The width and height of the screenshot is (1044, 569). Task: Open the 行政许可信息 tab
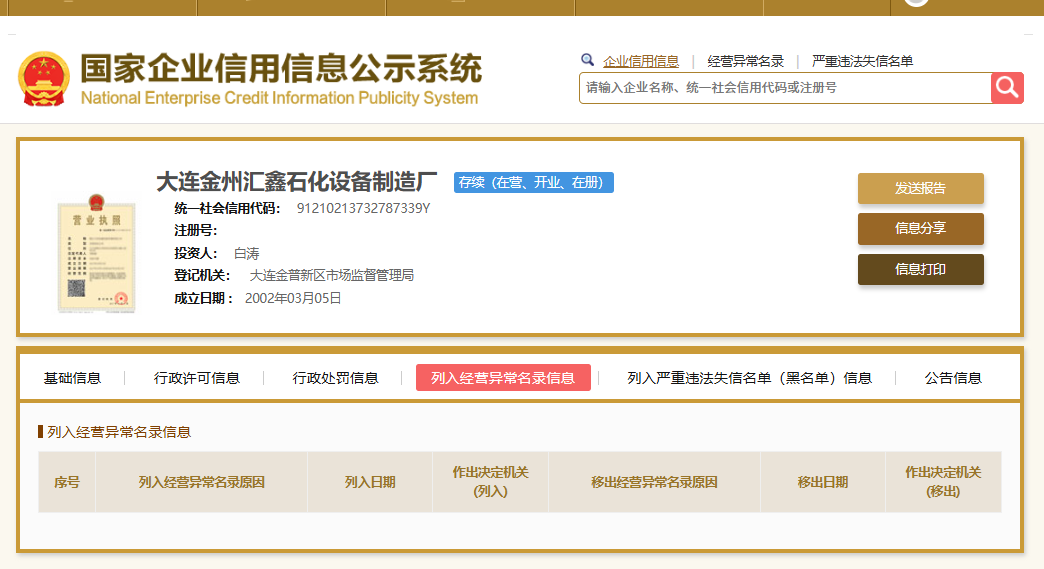(x=197, y=378)
